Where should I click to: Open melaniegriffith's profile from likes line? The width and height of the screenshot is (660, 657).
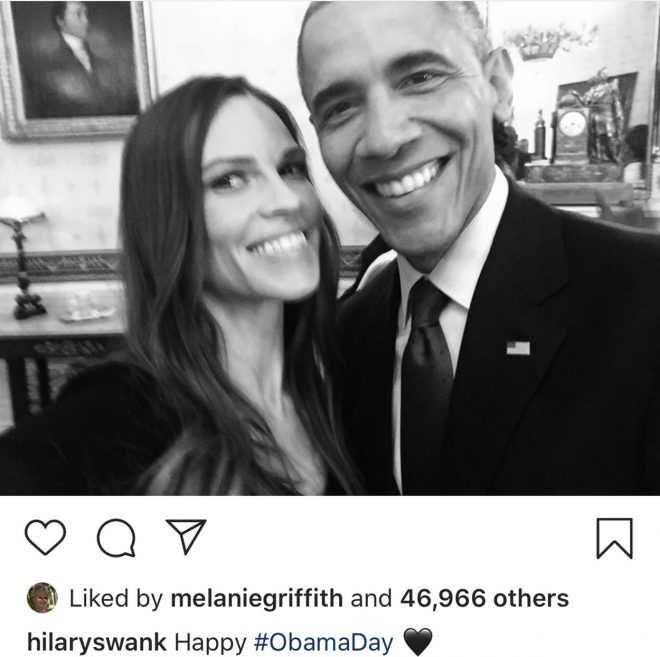point(258,599)
